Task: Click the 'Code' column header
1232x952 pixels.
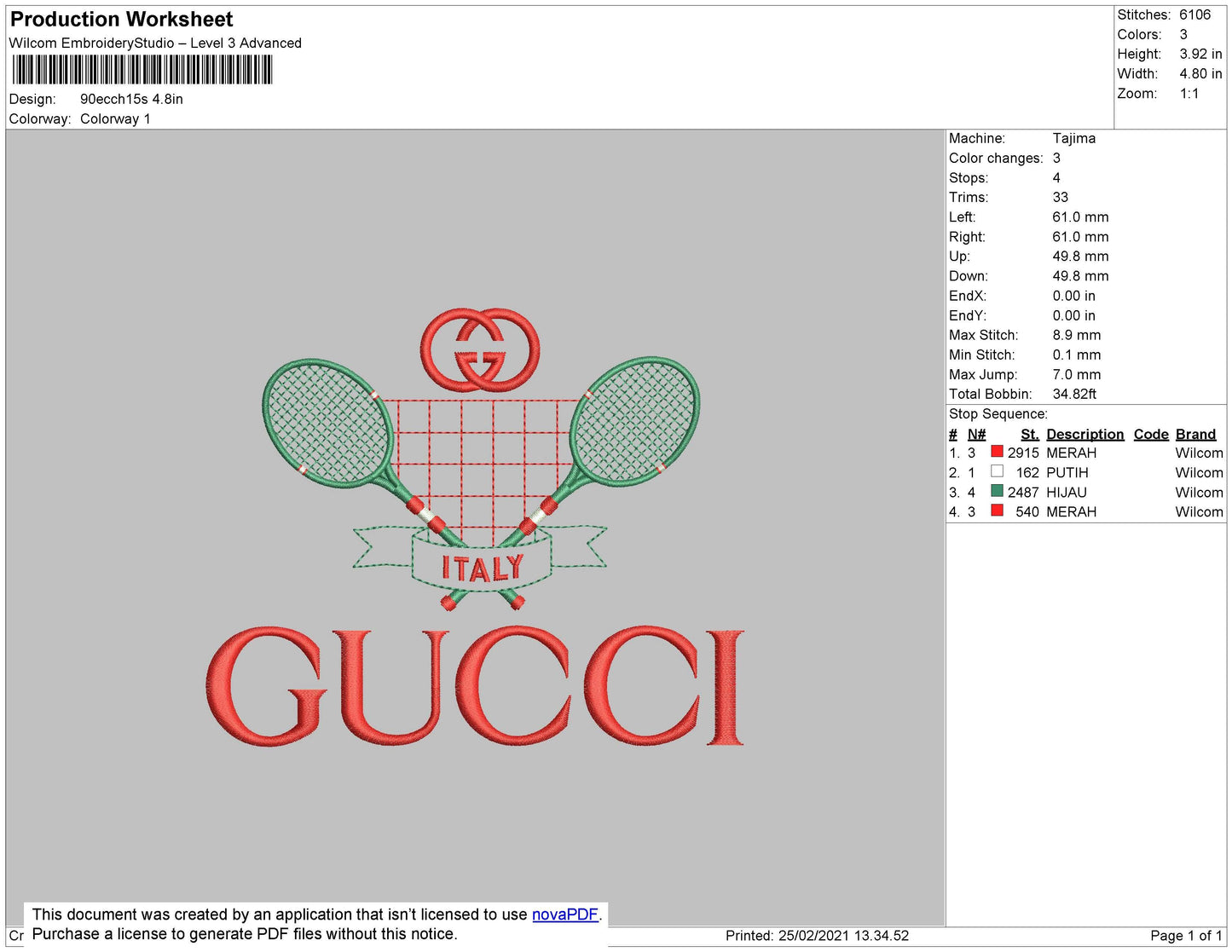Action: (x=1151, y=434)
